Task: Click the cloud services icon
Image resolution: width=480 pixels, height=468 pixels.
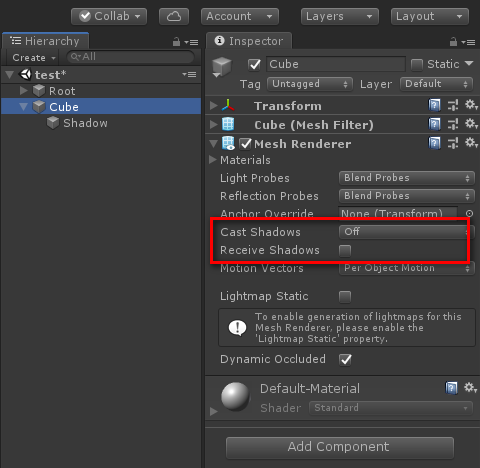Action: coord(174,16)
